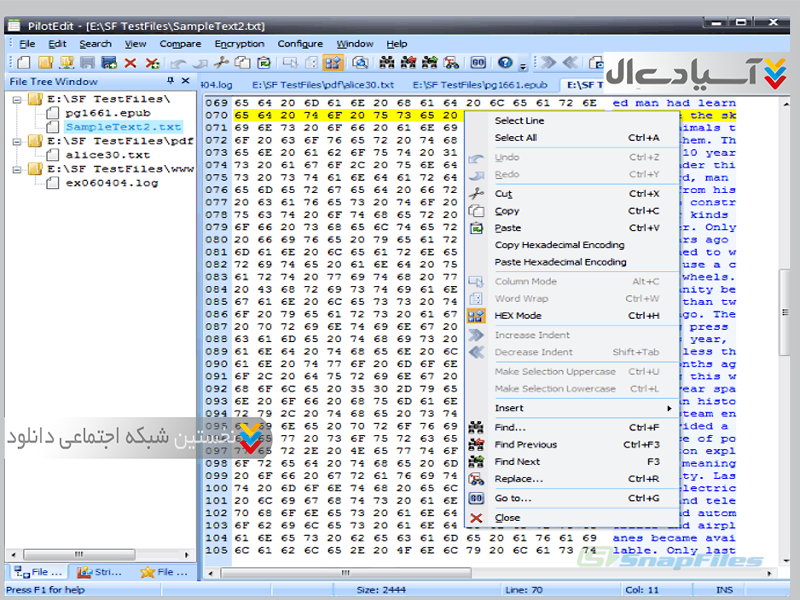The height and width of the screenshot is (600, 800).
Task: Click the Go to icon in the toolbar
Action: point(478,63)
